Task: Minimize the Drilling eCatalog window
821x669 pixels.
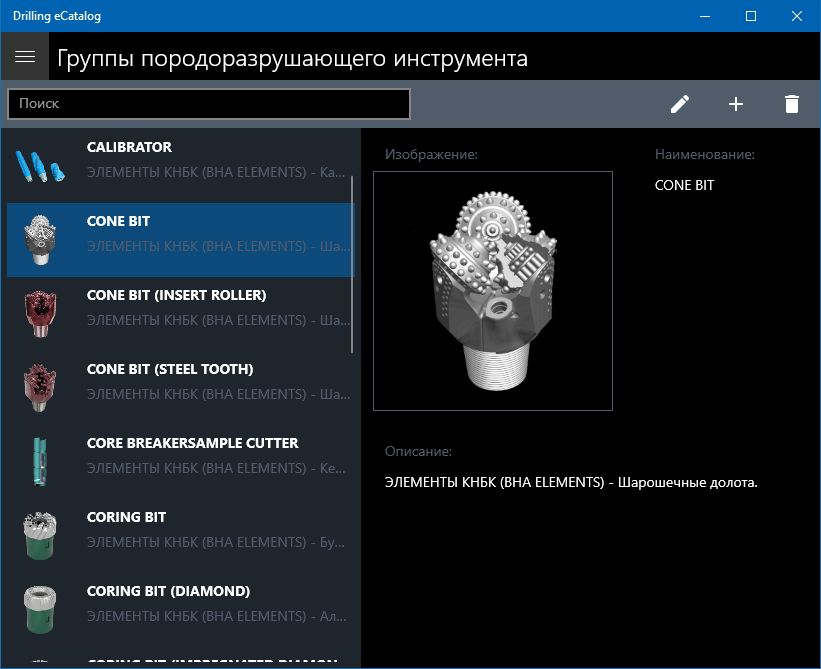Action: [x=705, y=16]
